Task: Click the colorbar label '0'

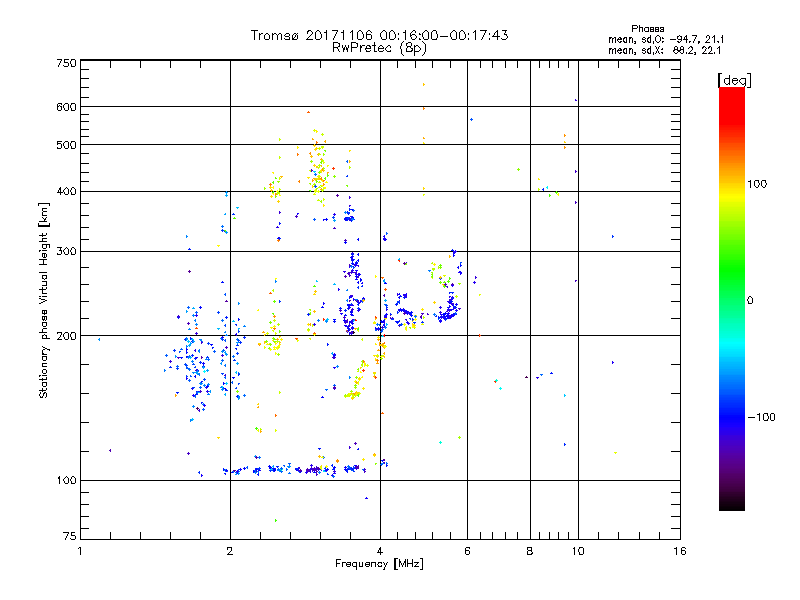Action: (750, 301)
